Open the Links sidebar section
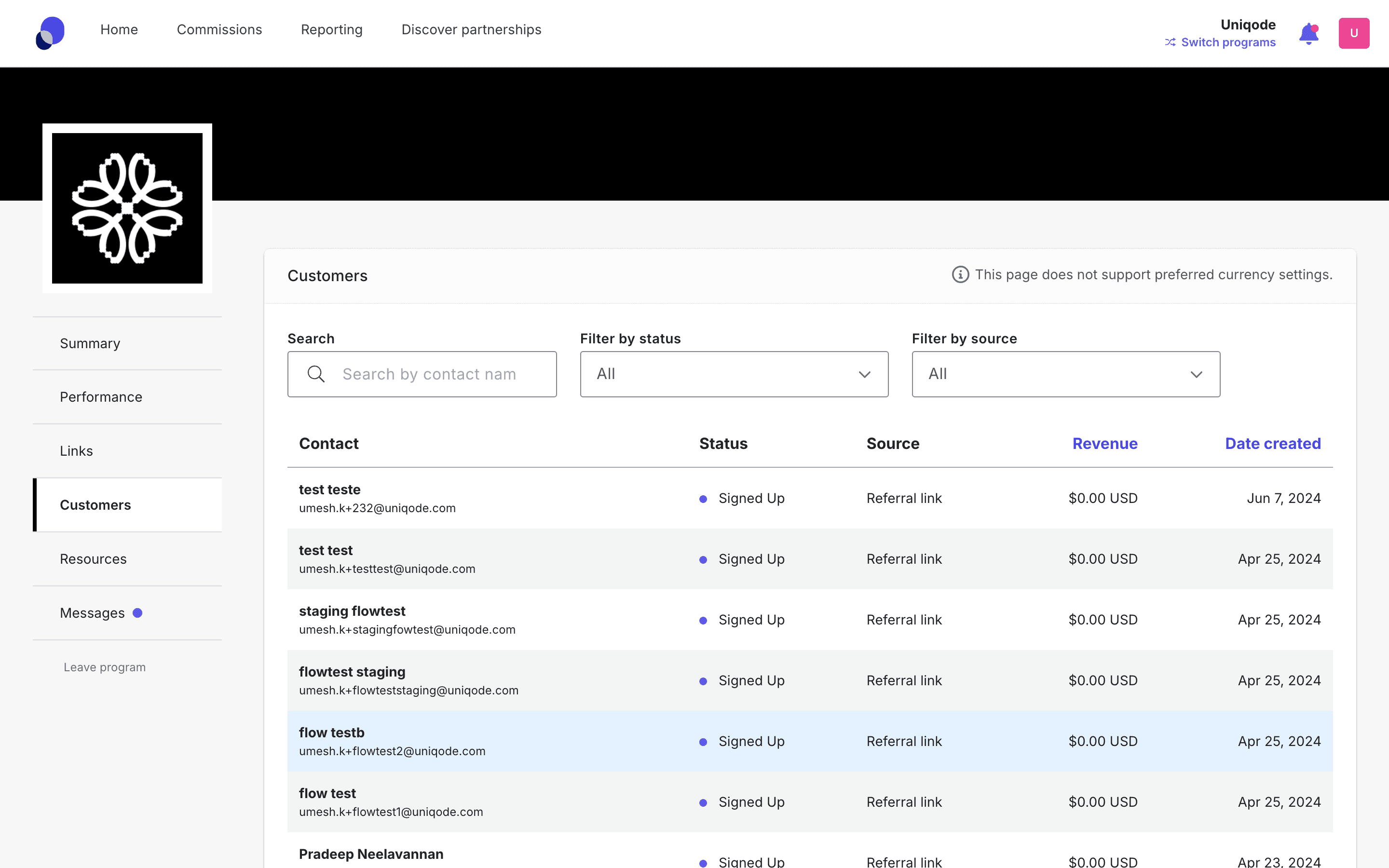 [x=76, y=451]
